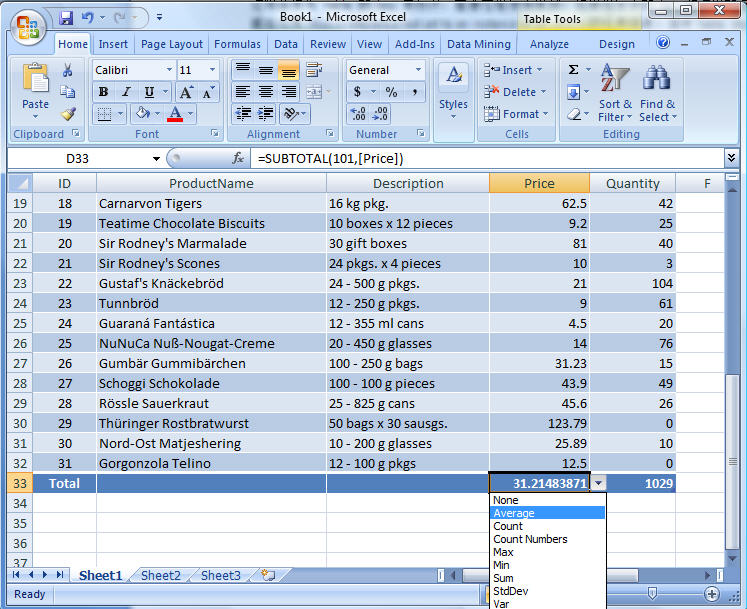This screenshot has width=747, height=609.
Task: Select the Price column header
Action: tap(539, 183)
